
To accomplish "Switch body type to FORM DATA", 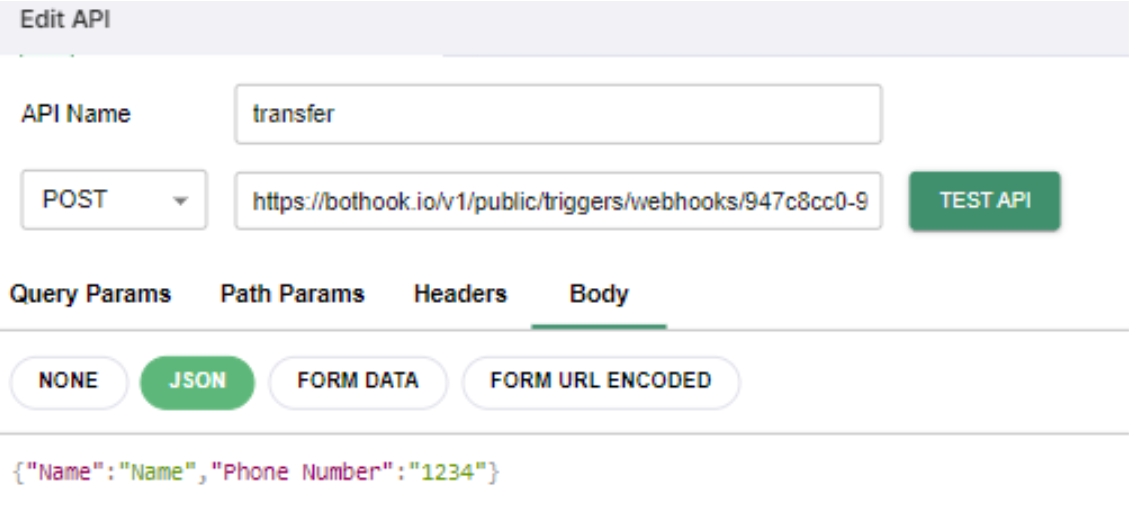I will [357, 382].
